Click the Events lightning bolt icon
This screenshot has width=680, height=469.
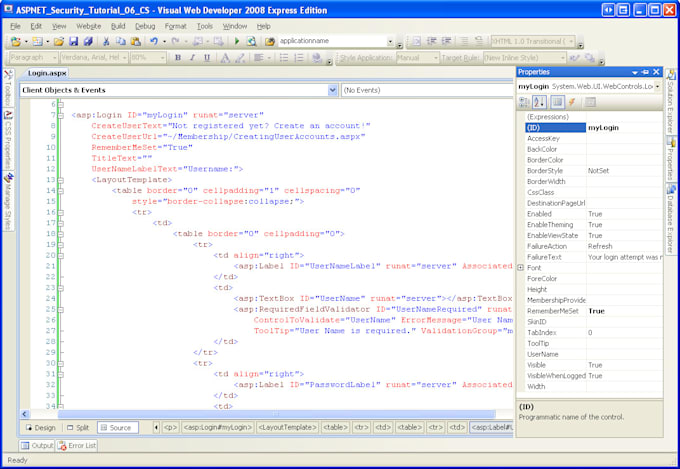coord(573,102)
